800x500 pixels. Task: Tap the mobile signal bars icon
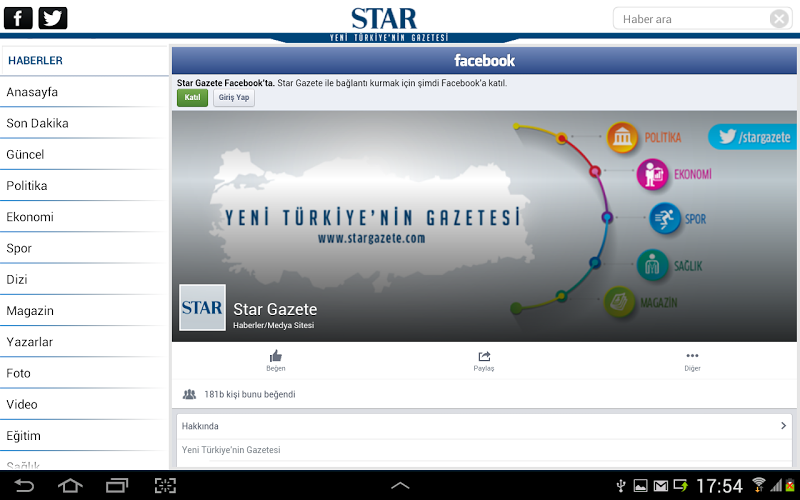pos(776,485)
